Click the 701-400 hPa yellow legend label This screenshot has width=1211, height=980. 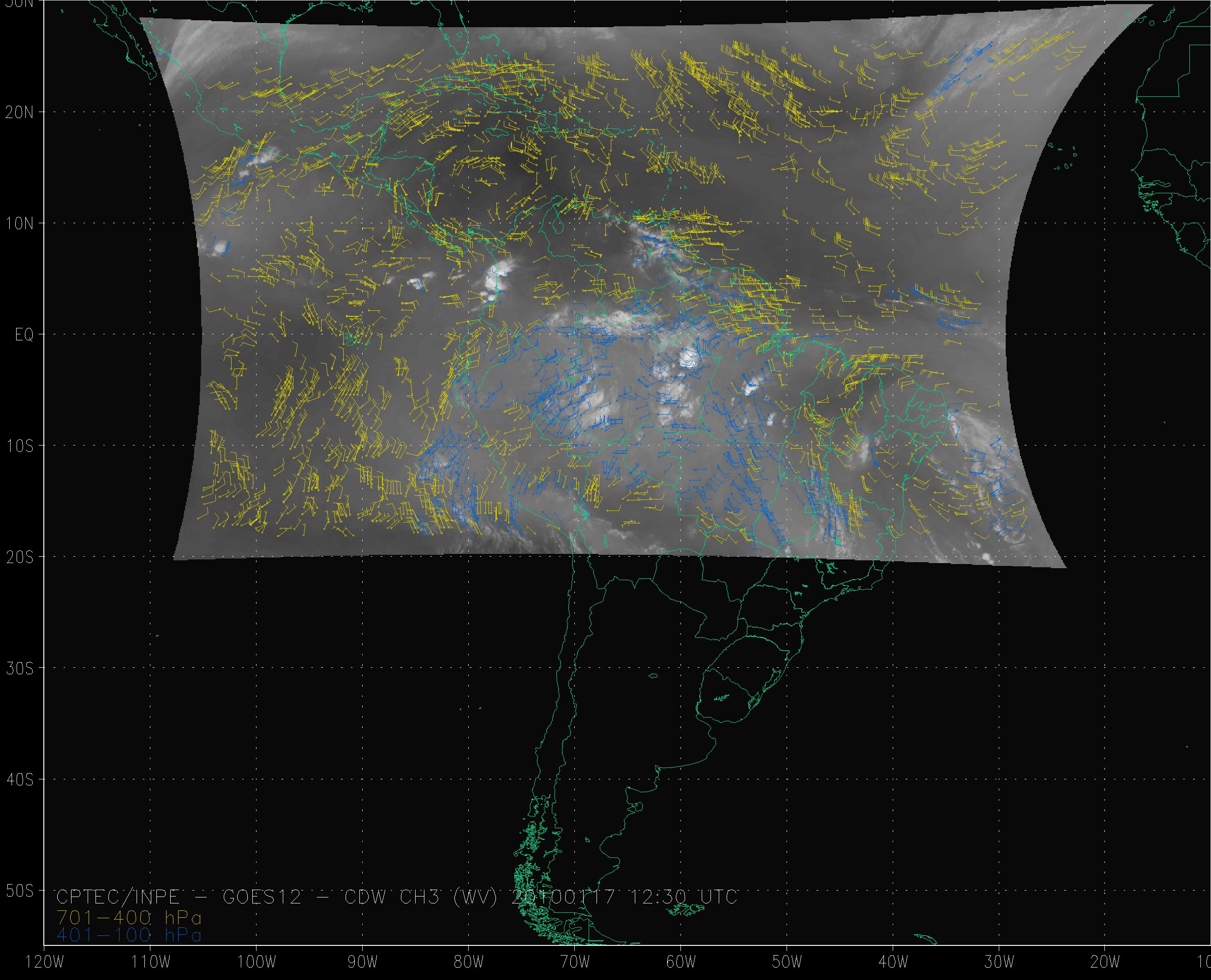pyautogui.click(x=129, y=917)
